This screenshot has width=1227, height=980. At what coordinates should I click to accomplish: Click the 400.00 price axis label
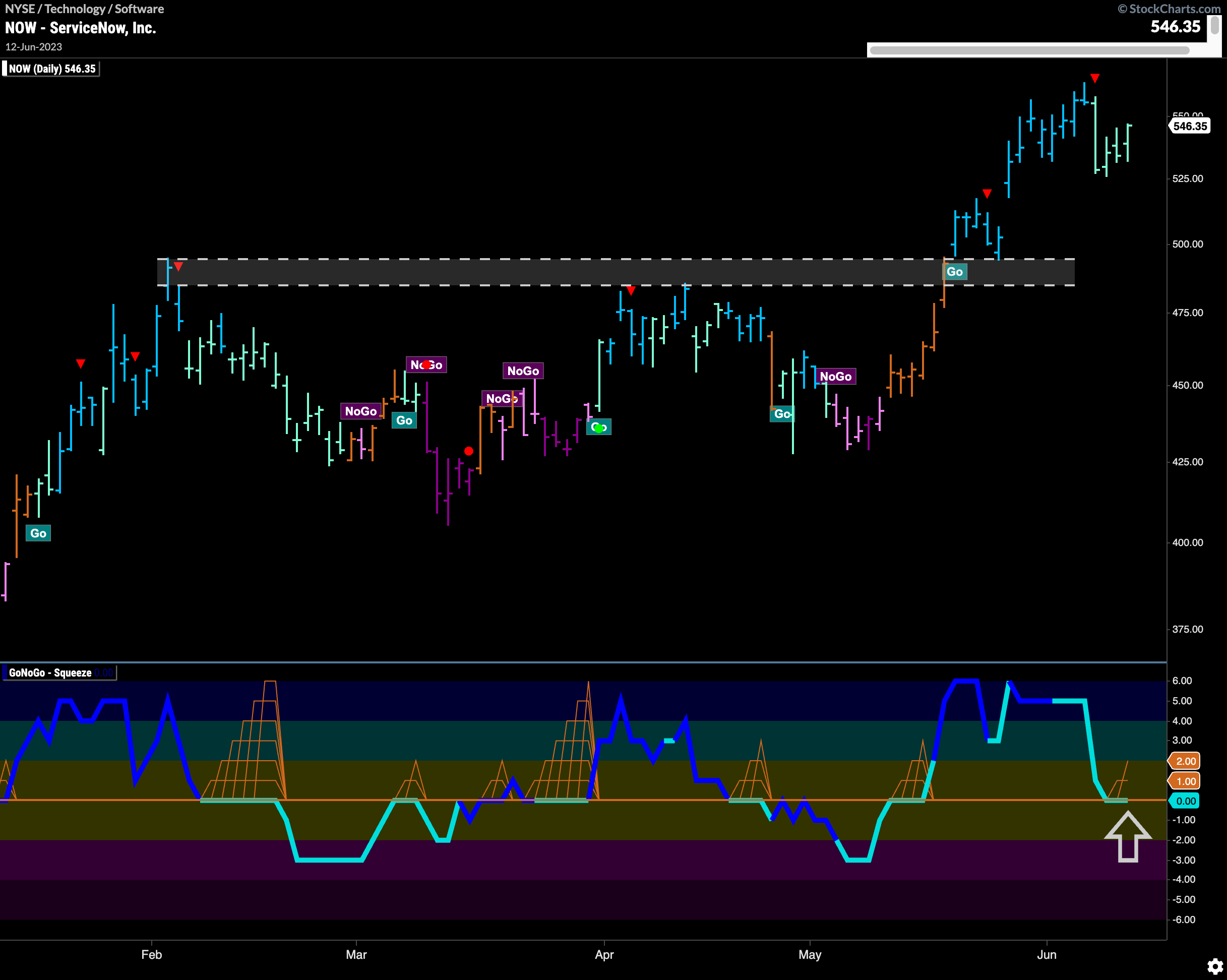click(x=1188, y=542)
